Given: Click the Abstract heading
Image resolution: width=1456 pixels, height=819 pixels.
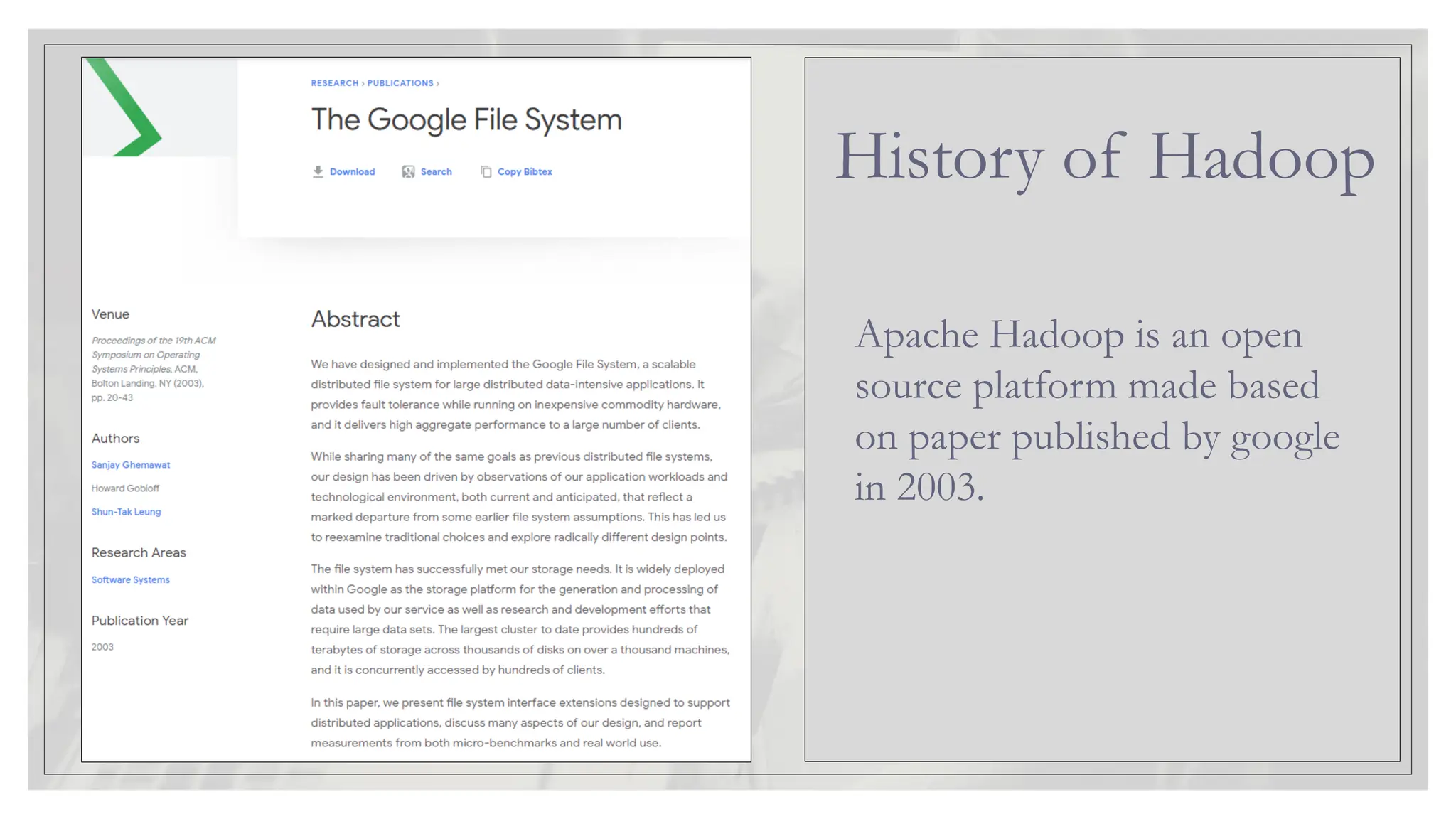Looking at the screenshot, I should click(x=355, y=319).
